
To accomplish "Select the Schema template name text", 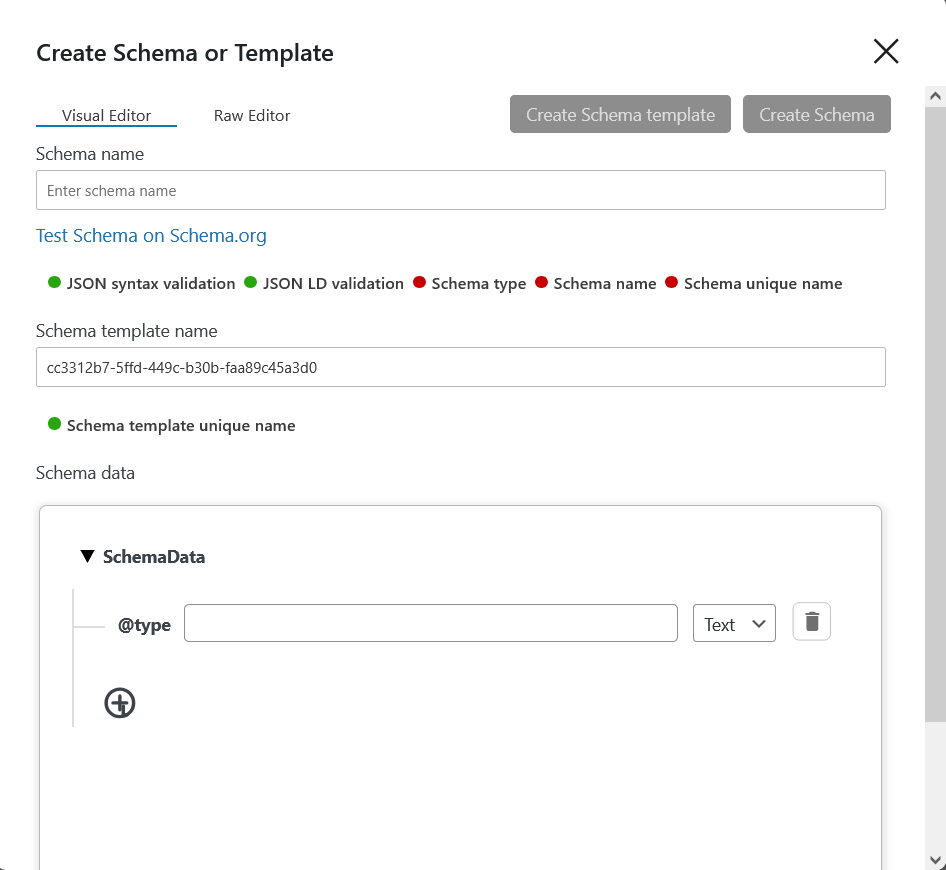I will click(460, 367).
